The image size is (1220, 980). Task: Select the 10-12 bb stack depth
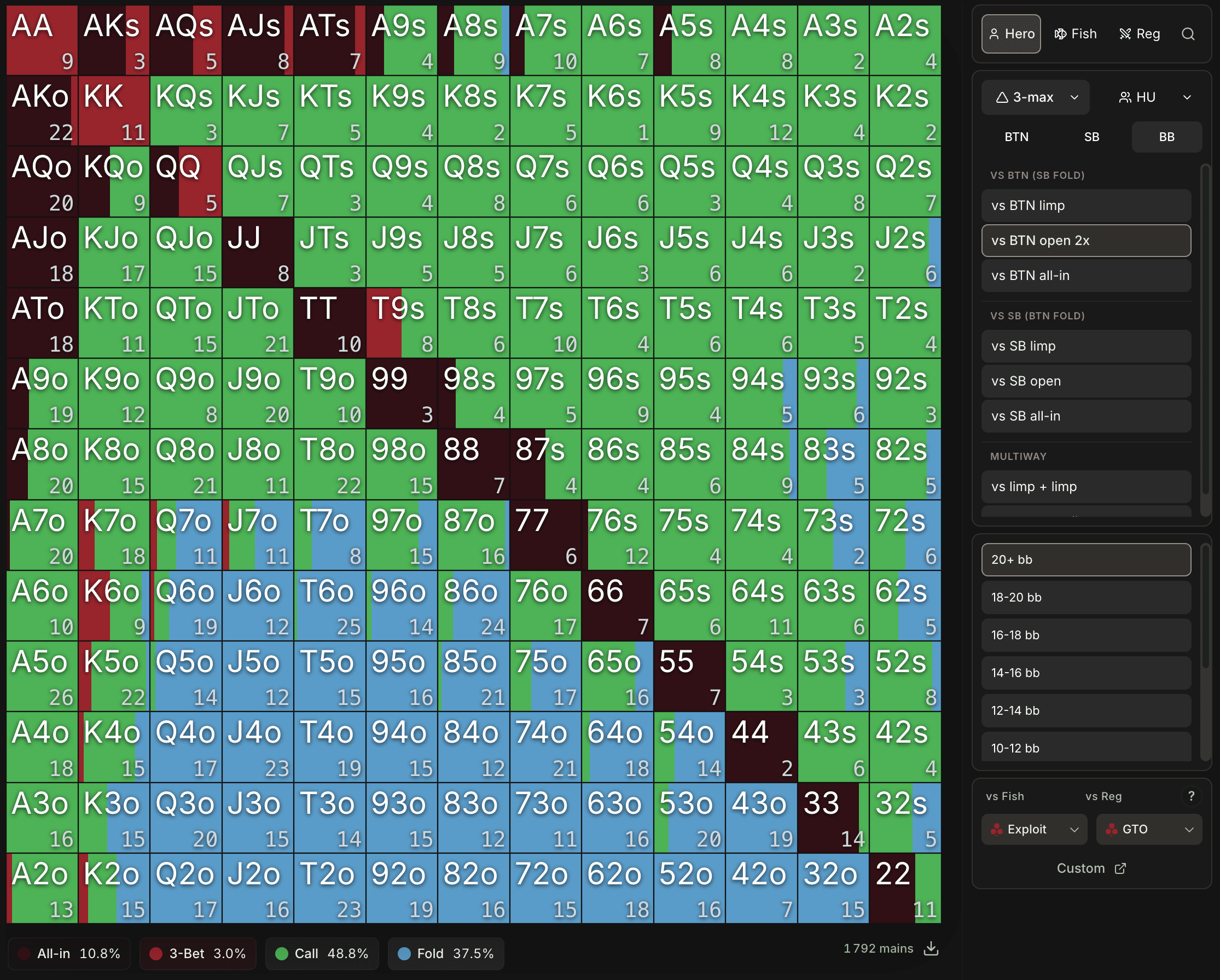1086,748
